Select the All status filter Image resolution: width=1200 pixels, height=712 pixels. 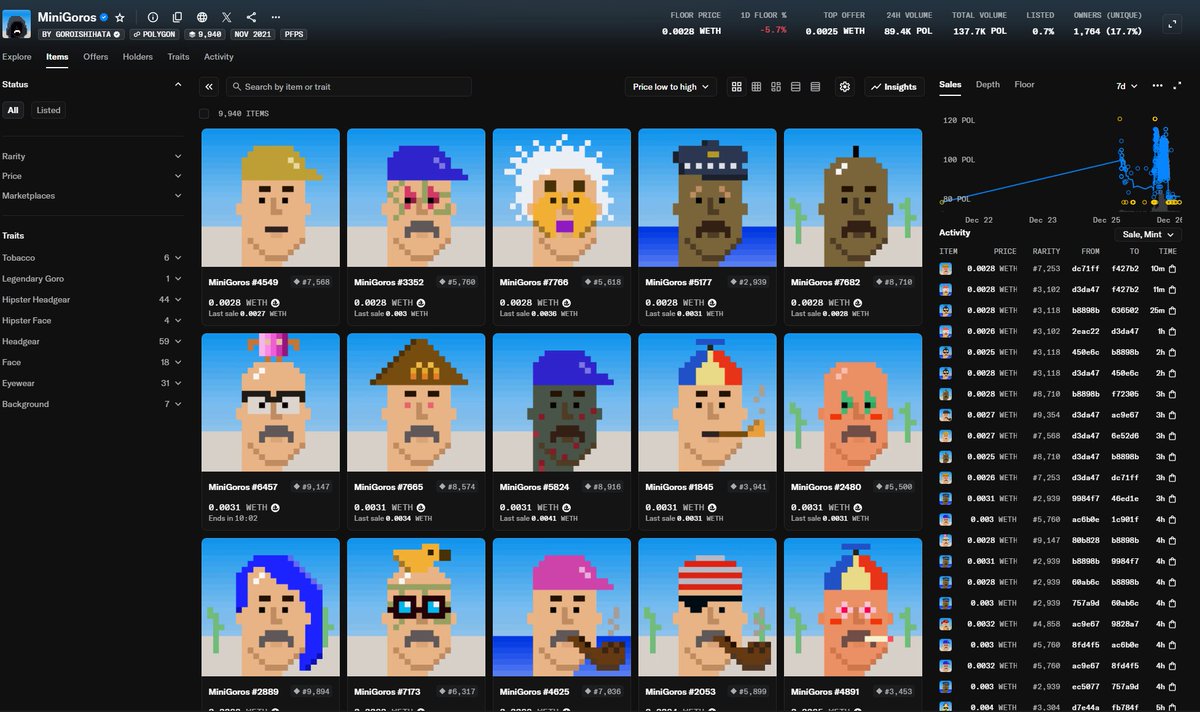point(13,110)
